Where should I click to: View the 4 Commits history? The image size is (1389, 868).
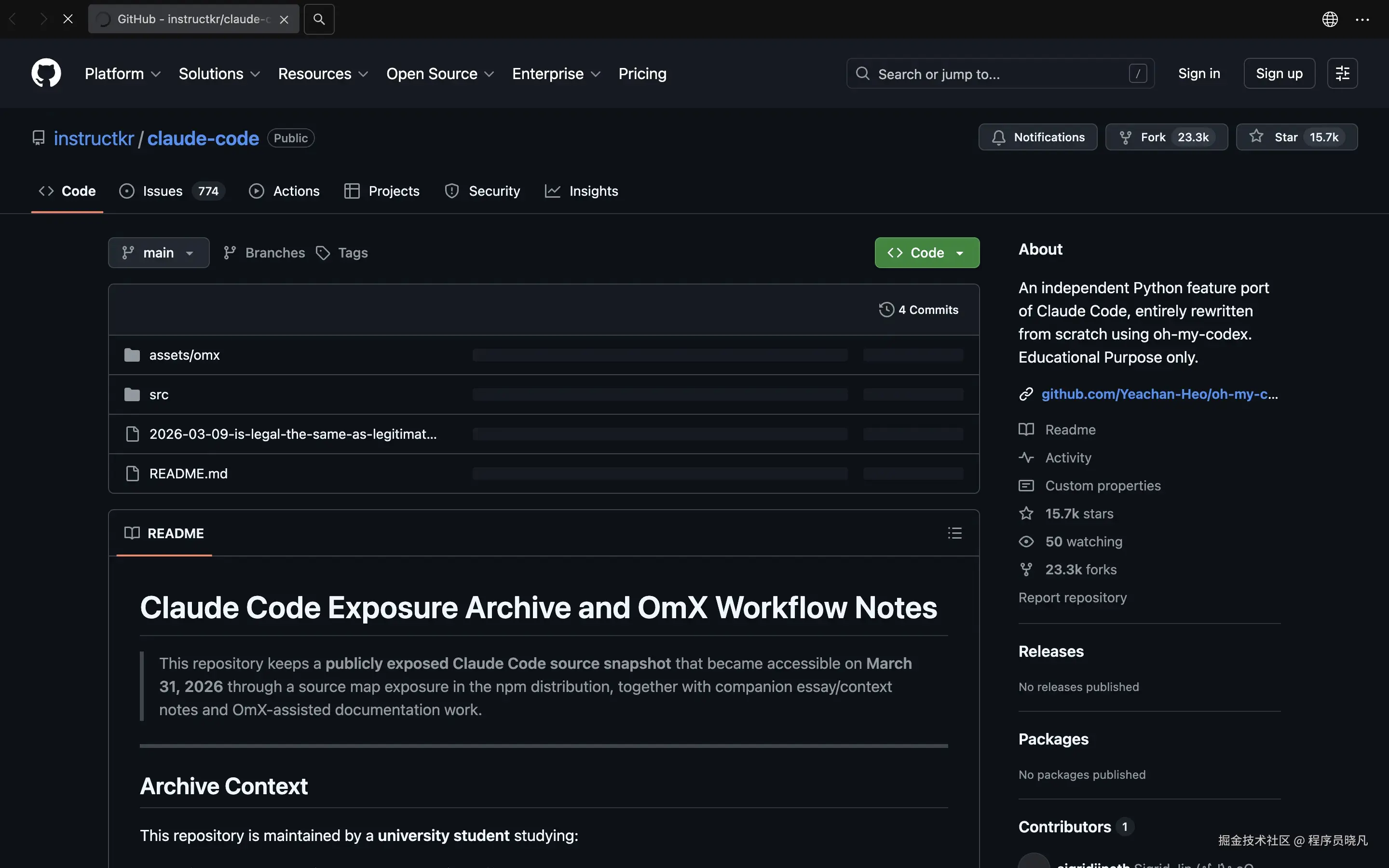[918, 310]
